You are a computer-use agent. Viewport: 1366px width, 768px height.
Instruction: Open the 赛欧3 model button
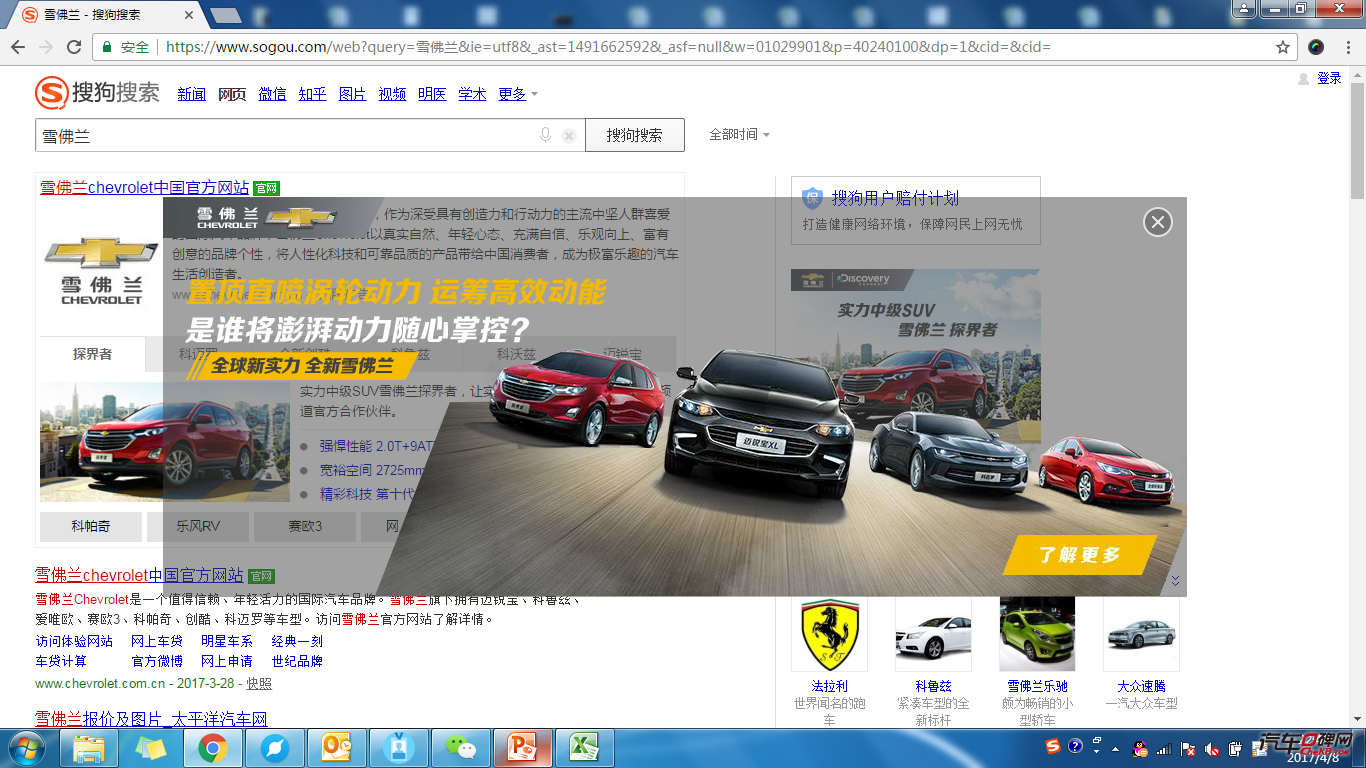click(x=305, y=526)
